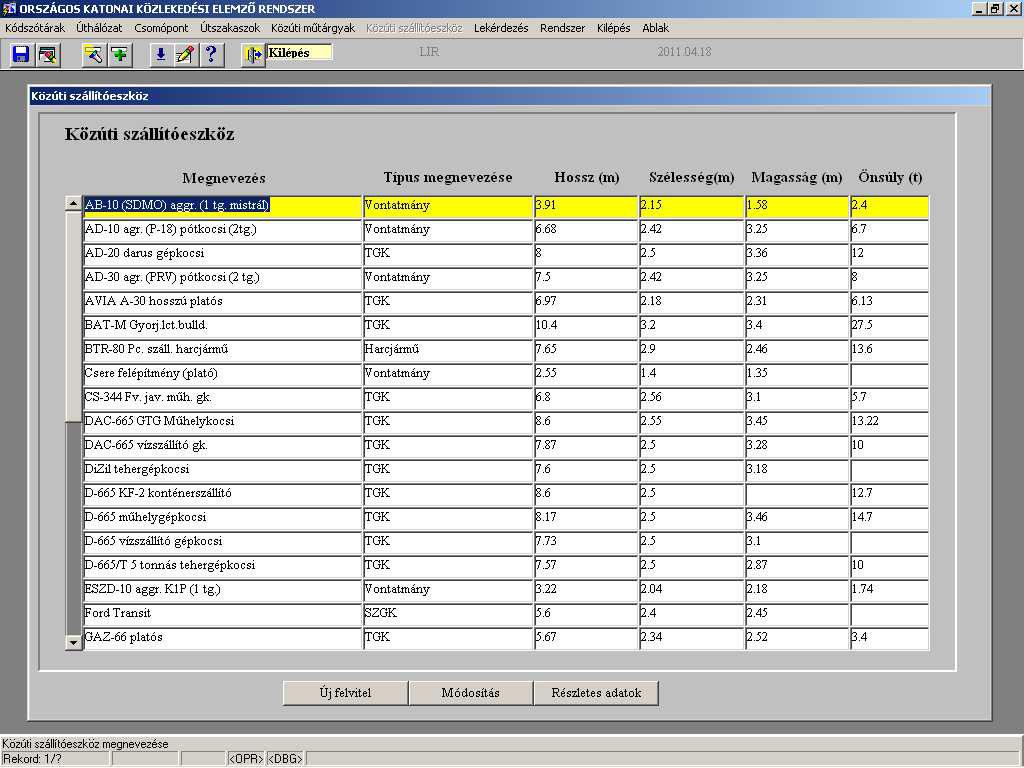Image resolution: width=1024 pixels, height=768 pixels.
Task: Click the flashlight query icon in toolbar
Action: pyautogui.click(x=93, y=54)
